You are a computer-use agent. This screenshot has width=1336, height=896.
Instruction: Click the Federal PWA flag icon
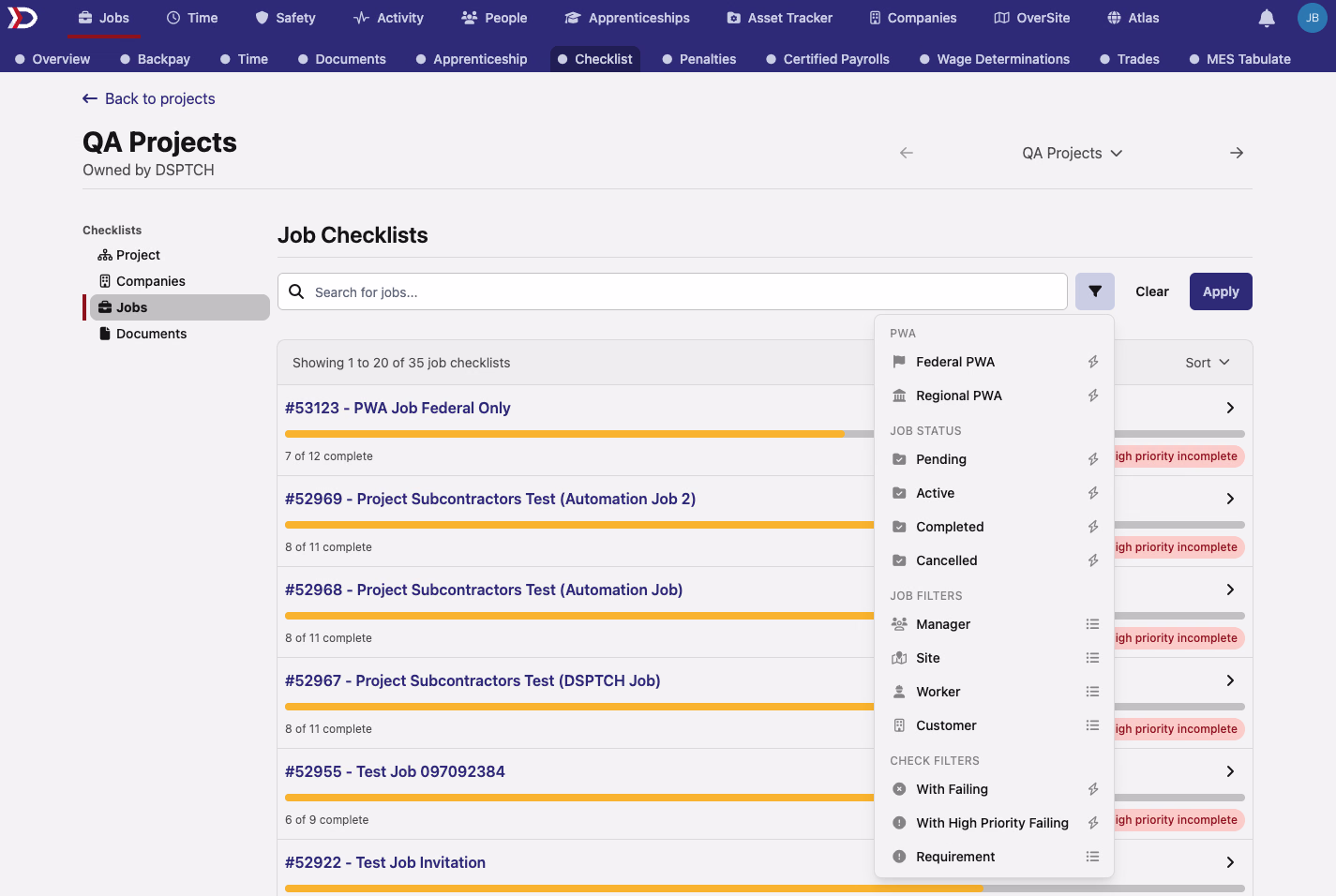click(x=899, y=362)
